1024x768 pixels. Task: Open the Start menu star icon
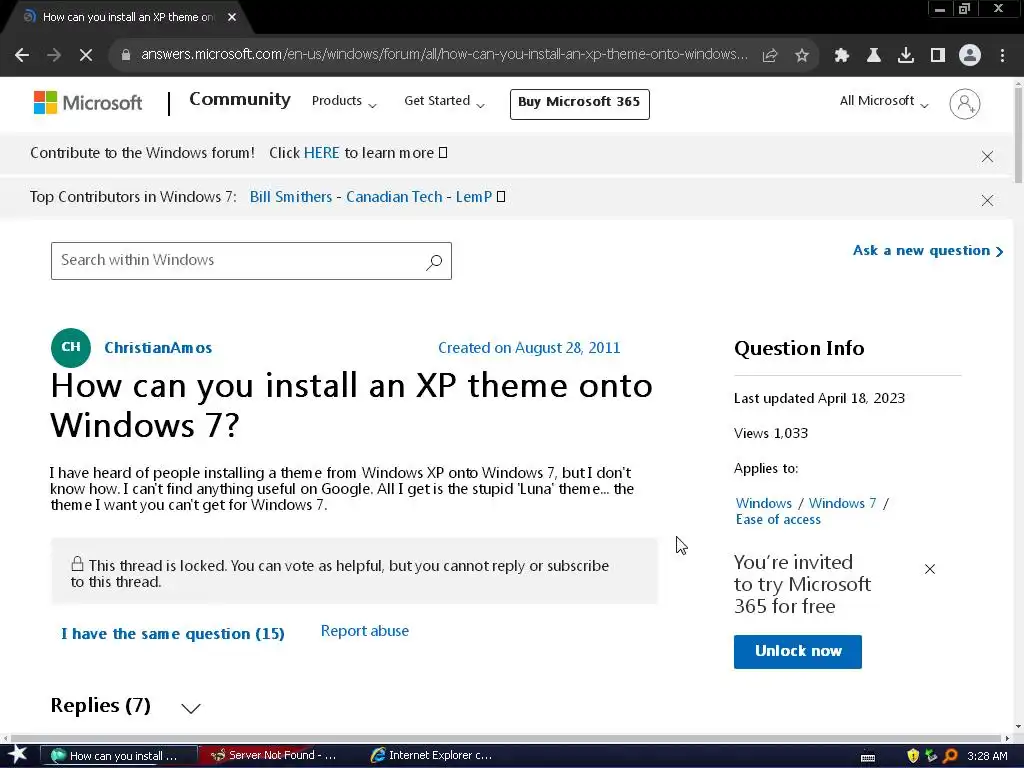click(x=18, y=755)
